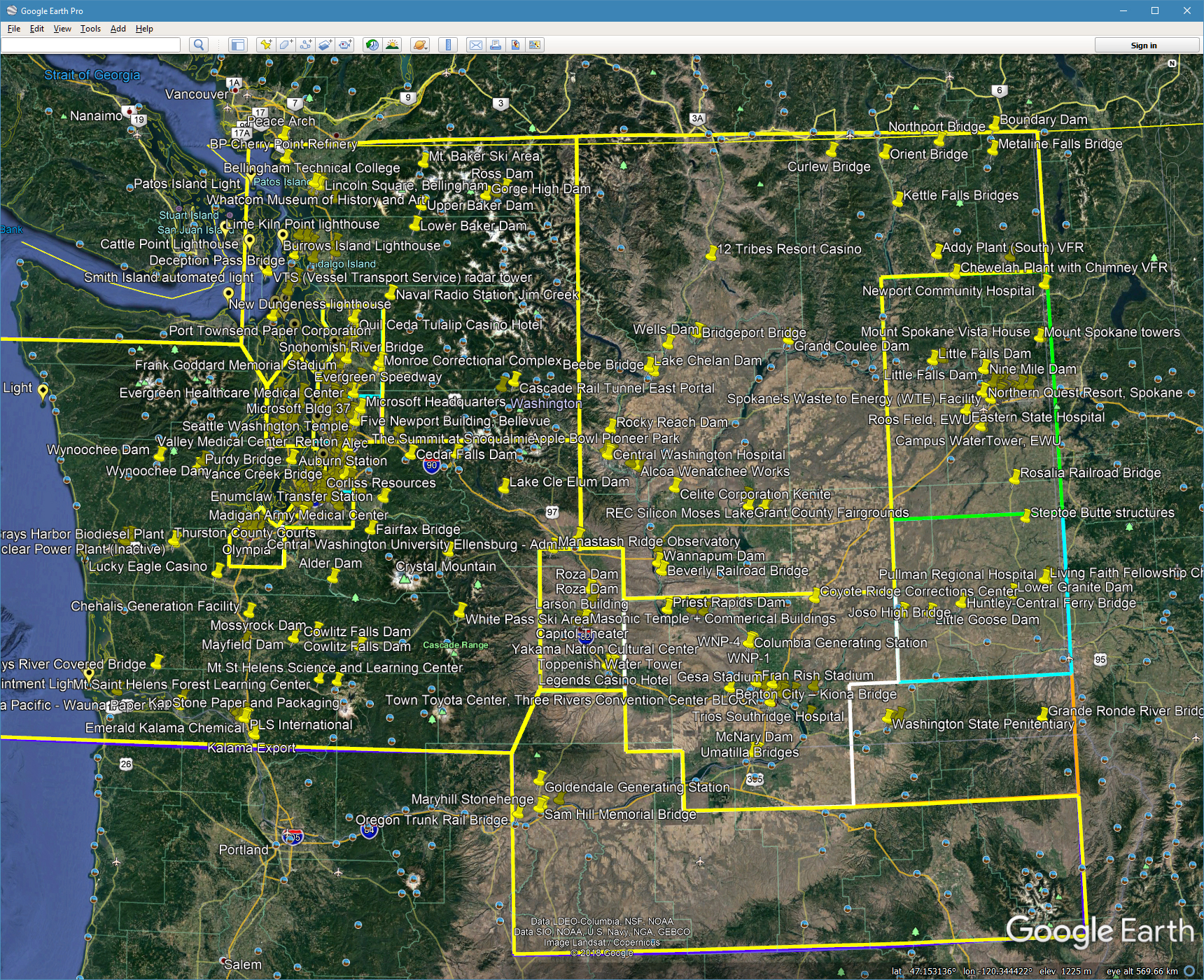Select the Rocky Reach Dam pushpin
The height and width of the screenshot is (980, 1204).
pyautogui.click(x=610, y=426)
